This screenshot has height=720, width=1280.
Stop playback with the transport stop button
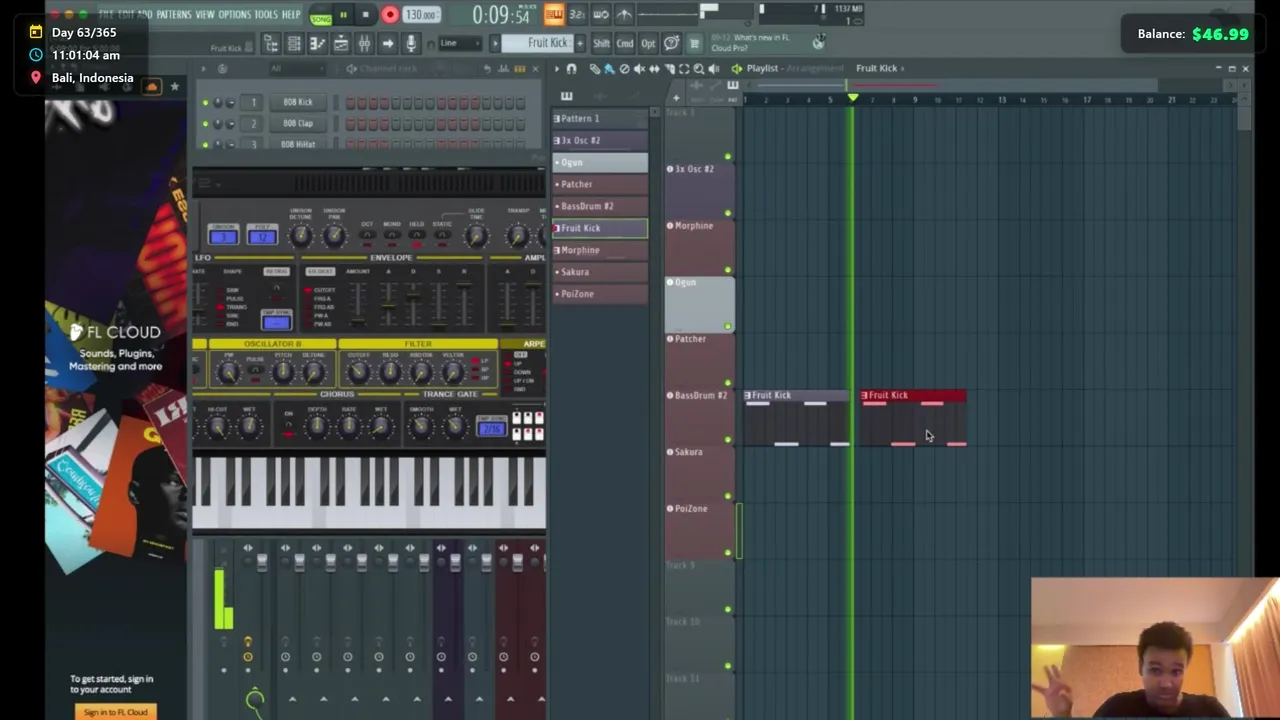point(365,15)
